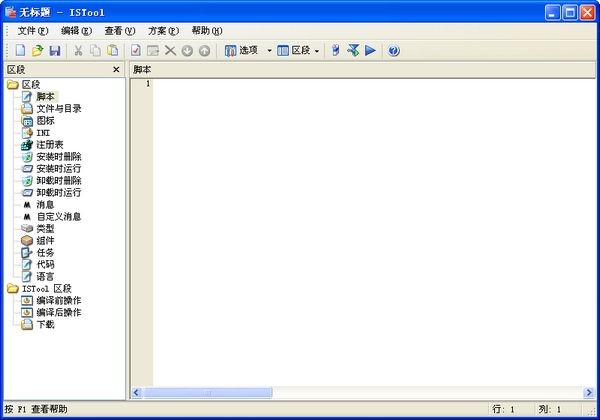Select 下载 download section
The image size is (600, 420).
(46, 324)
